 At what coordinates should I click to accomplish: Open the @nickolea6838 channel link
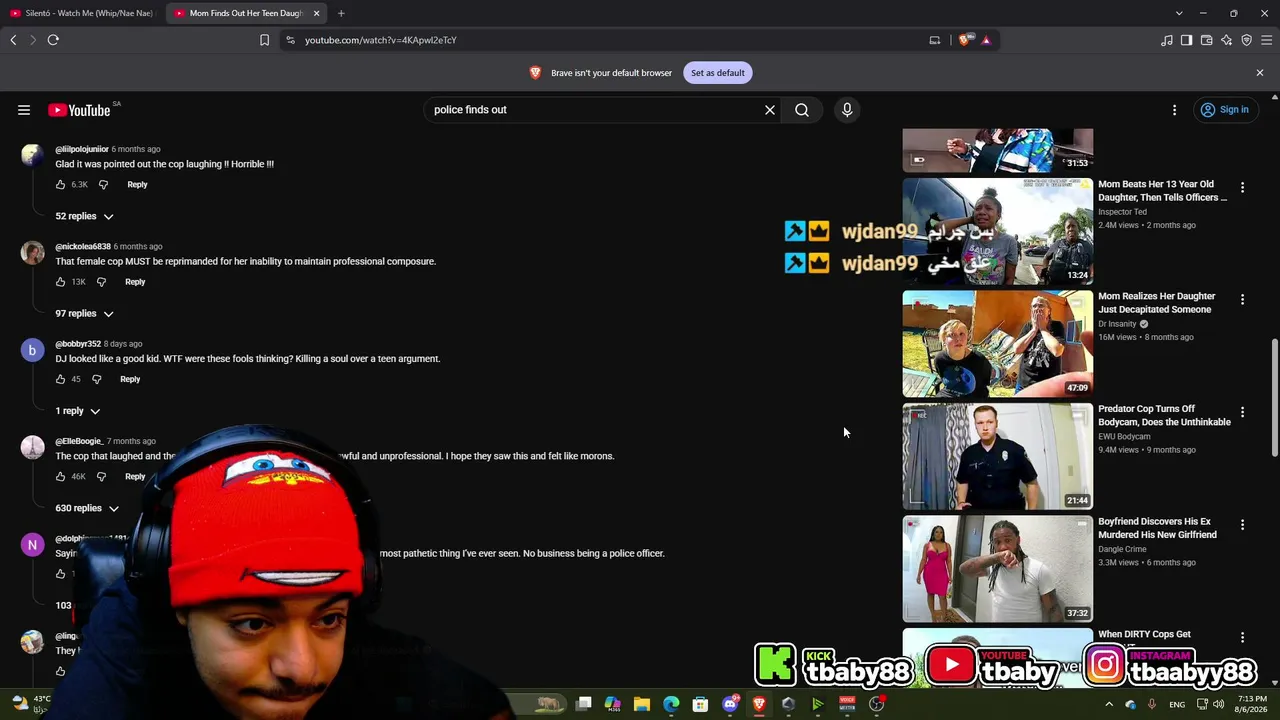point(83,247)
